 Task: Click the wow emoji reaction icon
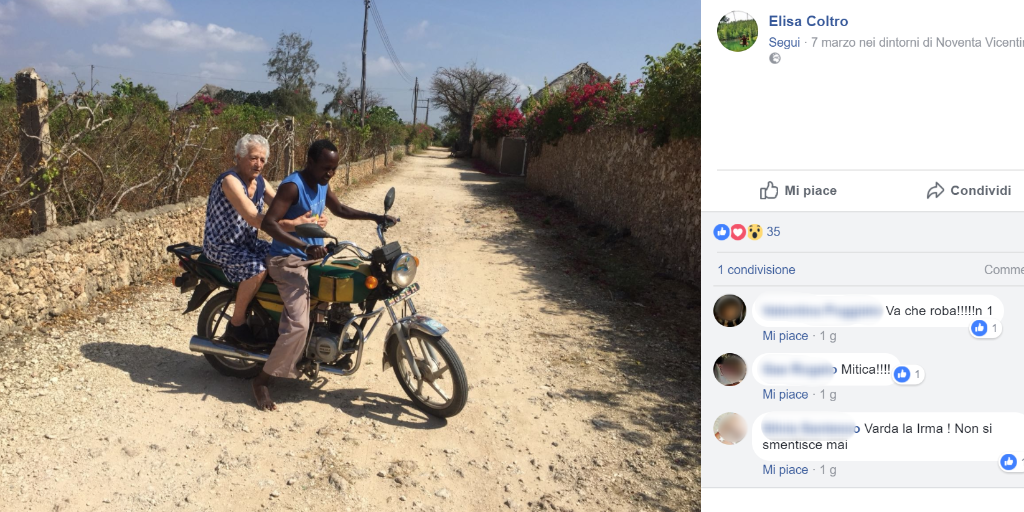coord(754,232)
